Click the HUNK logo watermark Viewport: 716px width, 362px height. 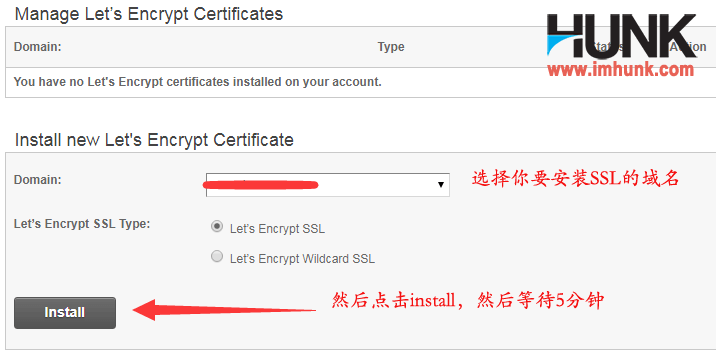(x=621, y=36)
